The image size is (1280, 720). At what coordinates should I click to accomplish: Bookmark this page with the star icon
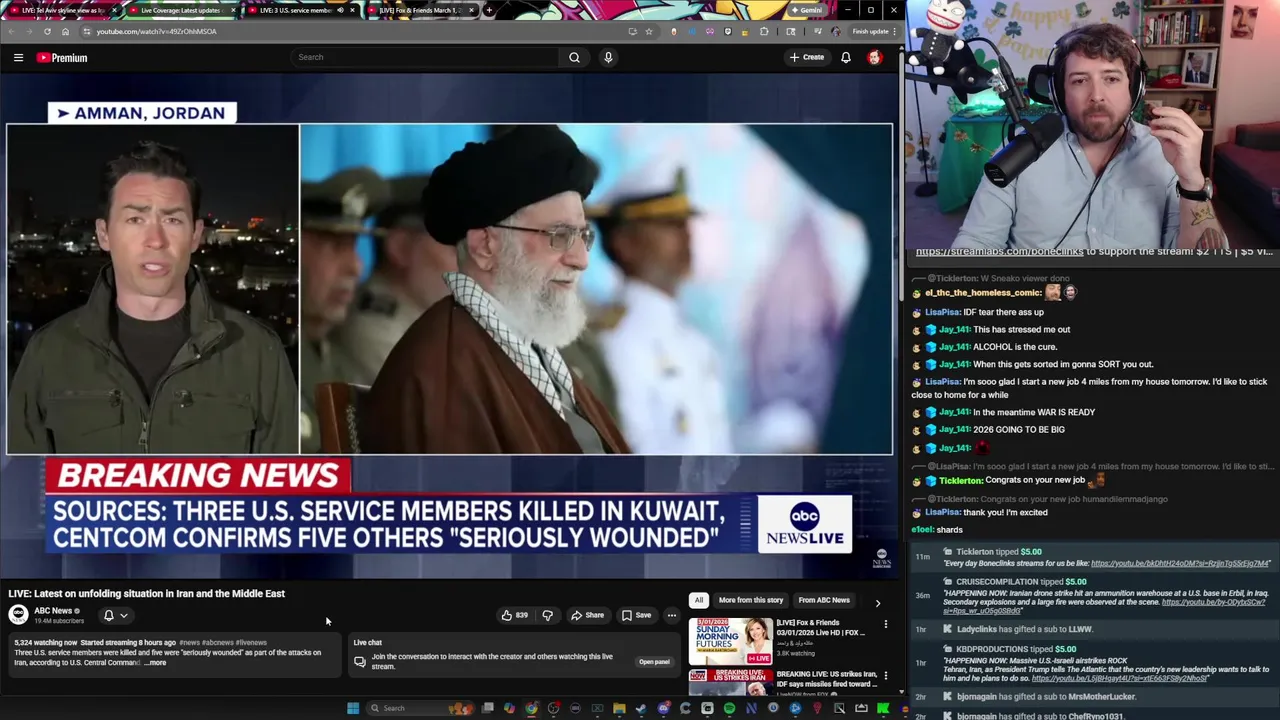point(648,31)
